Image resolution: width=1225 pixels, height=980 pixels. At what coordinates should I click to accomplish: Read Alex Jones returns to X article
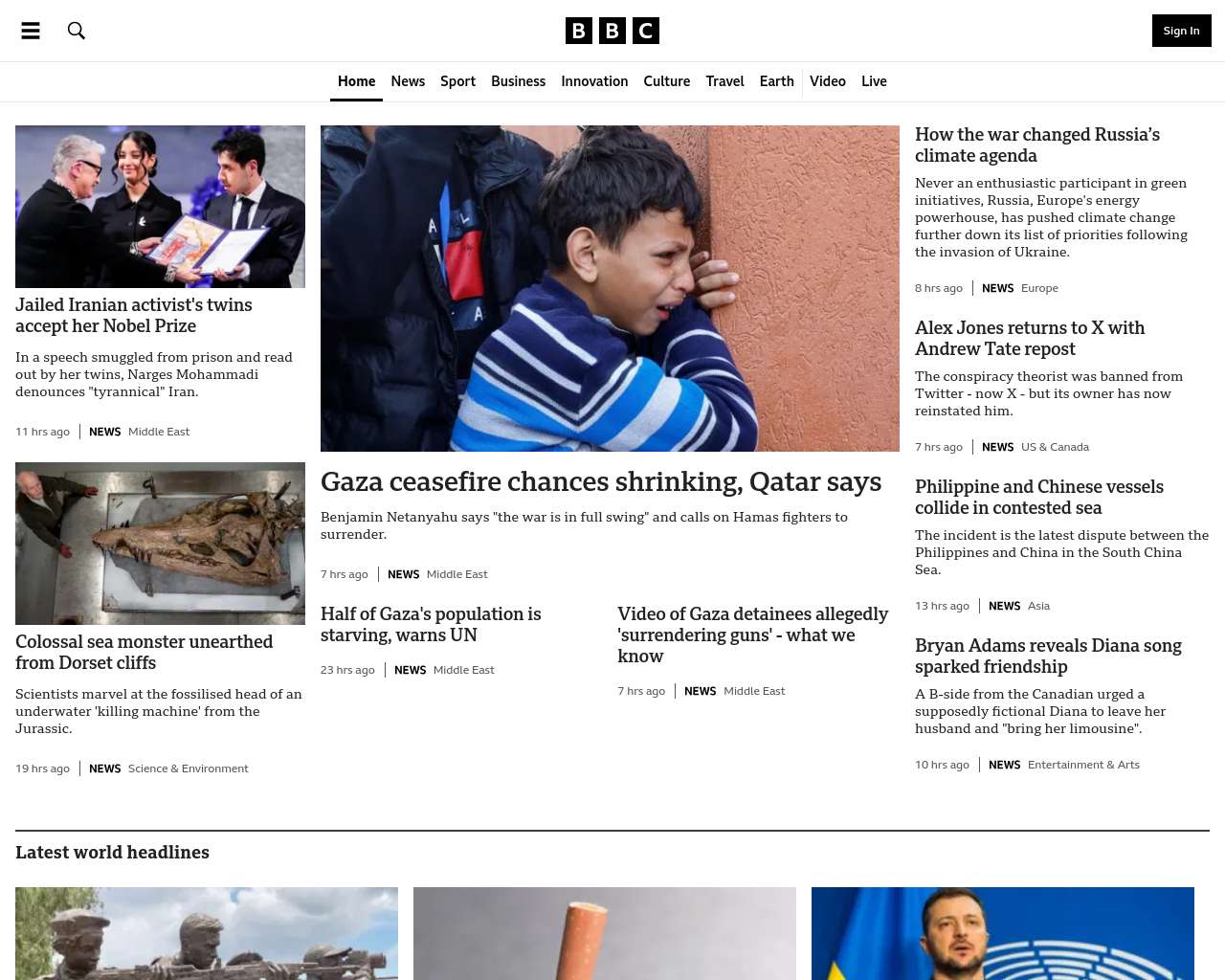point(1030,338)
